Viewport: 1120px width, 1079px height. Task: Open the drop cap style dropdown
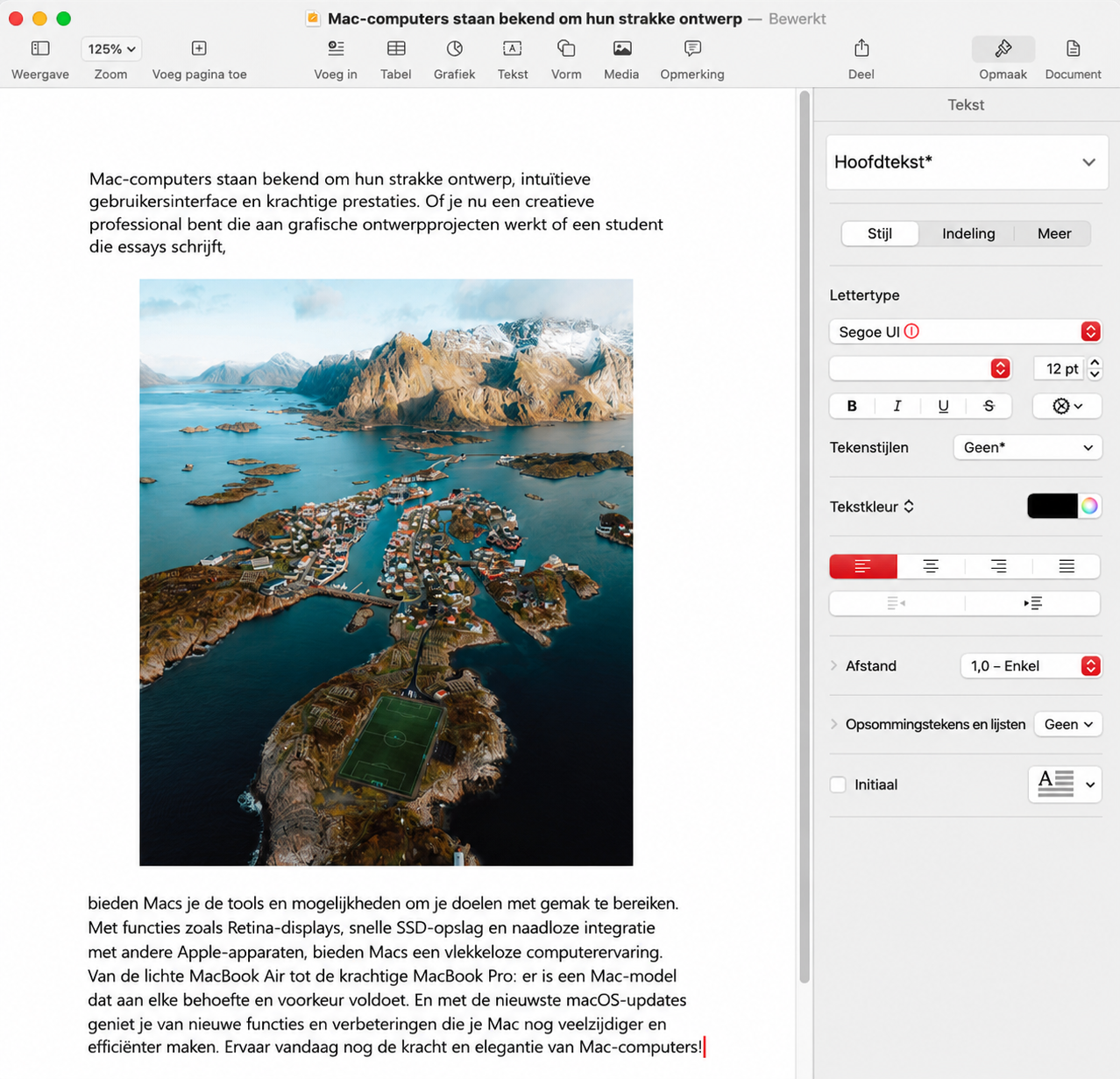point(1065,784)
